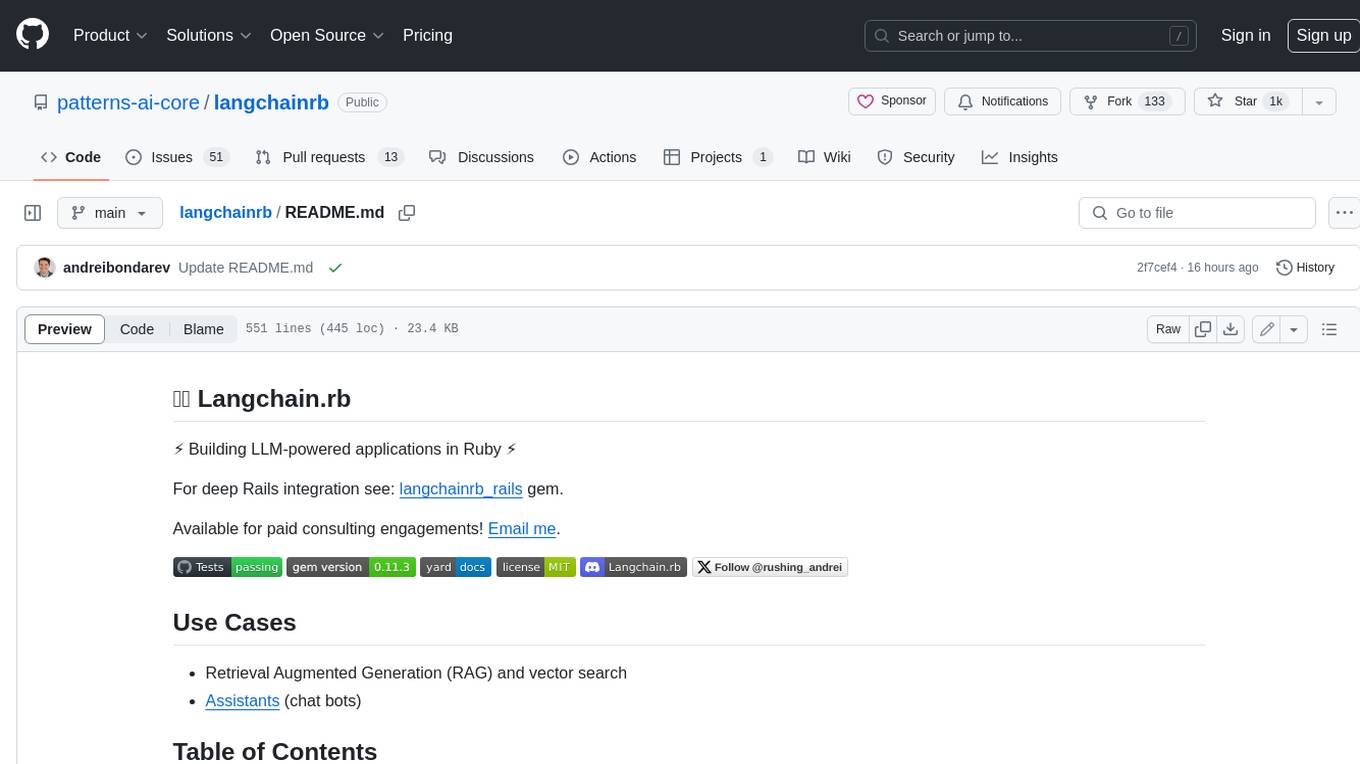
Task: Expand more edit options dropdown
Action: [1294, 329]
